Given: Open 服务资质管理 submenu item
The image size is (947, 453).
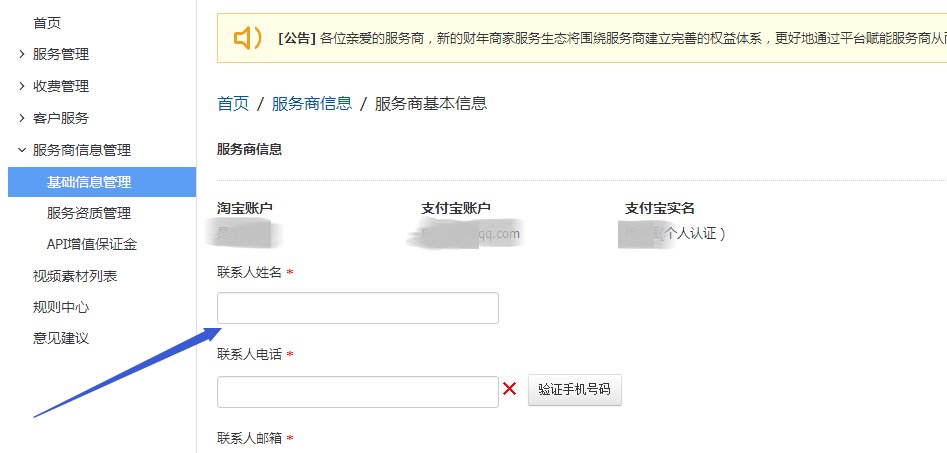Looking at the screenshot, I should [89, 213].
